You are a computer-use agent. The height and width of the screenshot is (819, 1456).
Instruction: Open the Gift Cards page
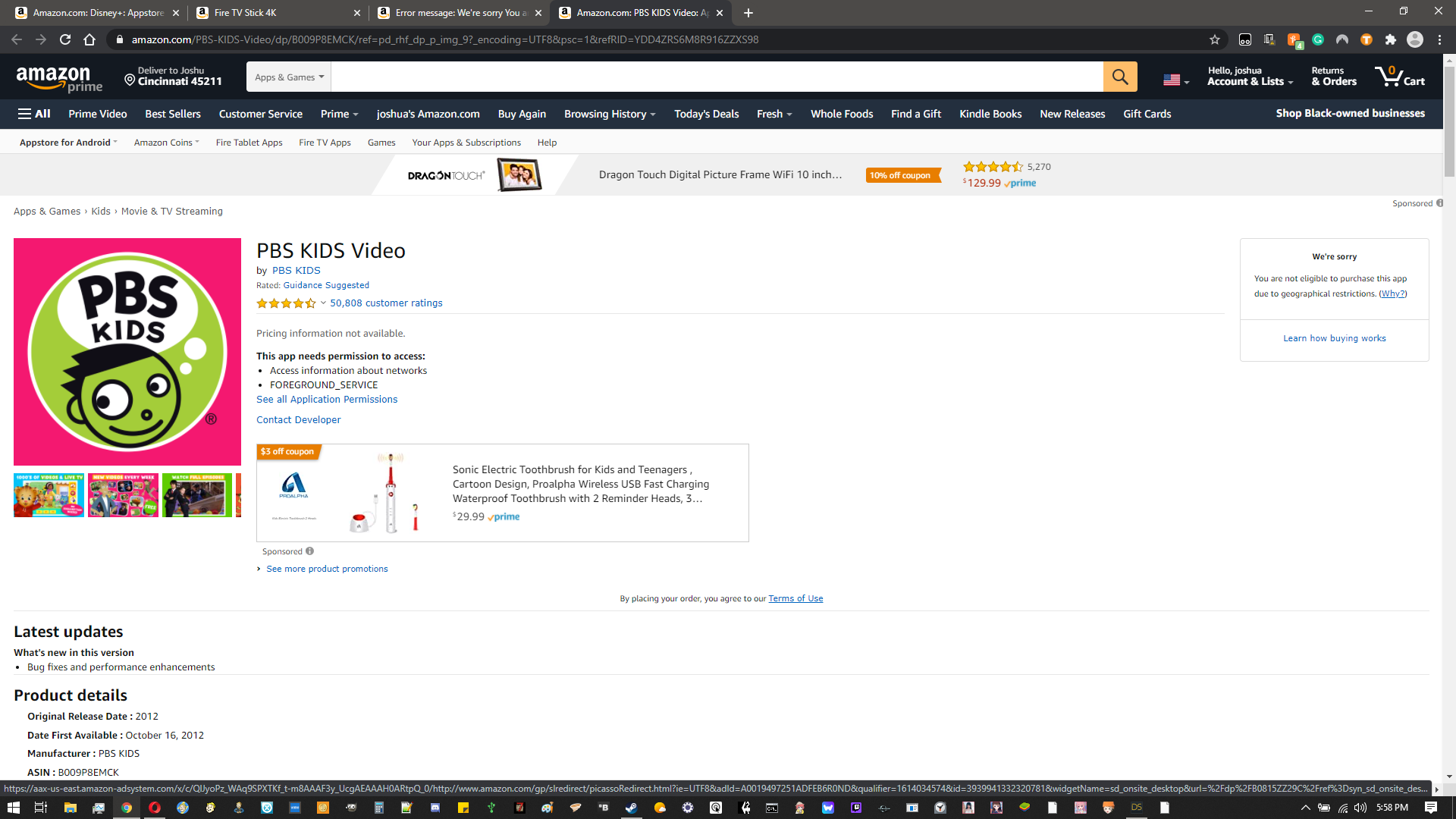point(1147,114)
